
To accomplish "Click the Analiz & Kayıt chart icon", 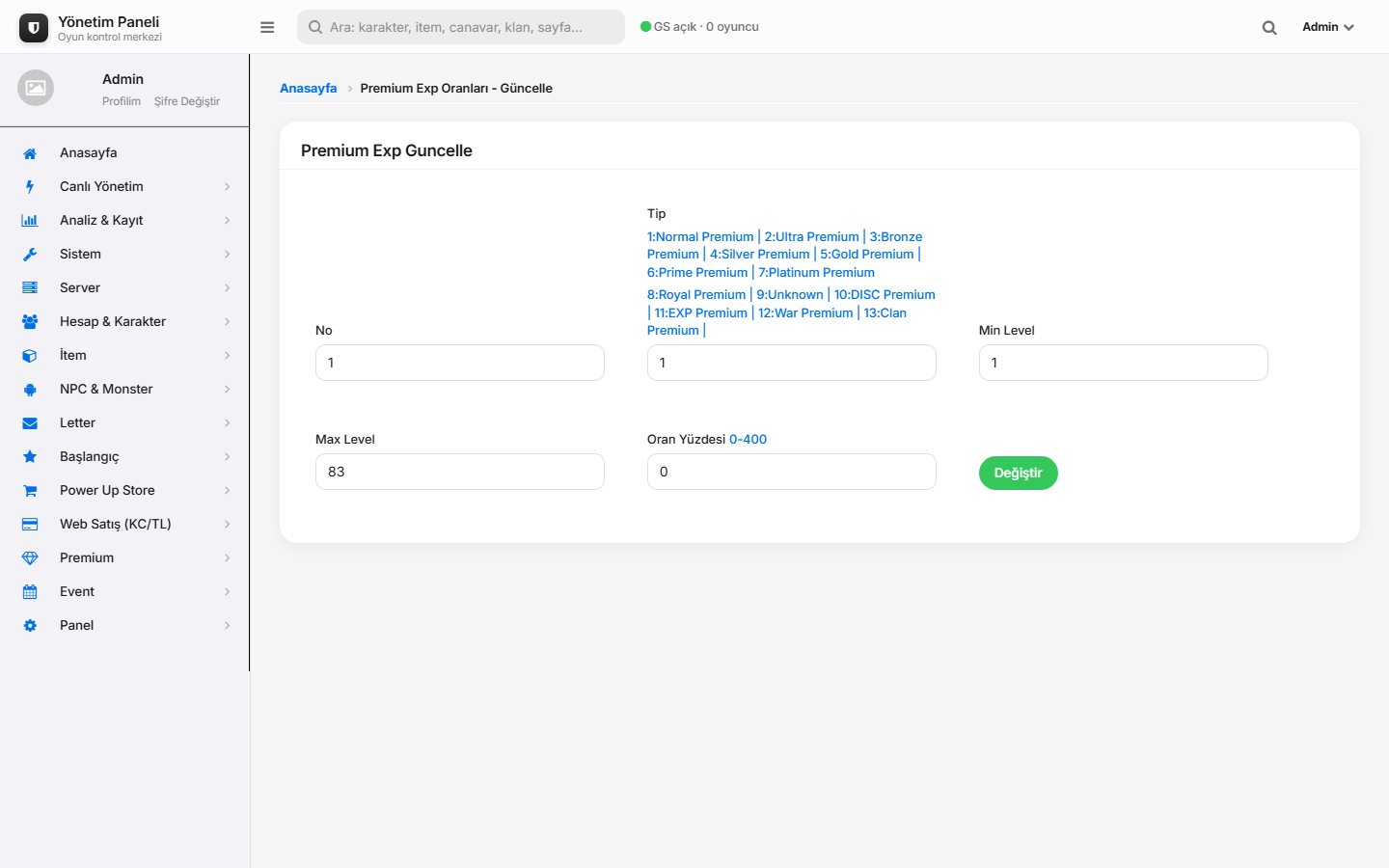I will [x=30, y=221].
